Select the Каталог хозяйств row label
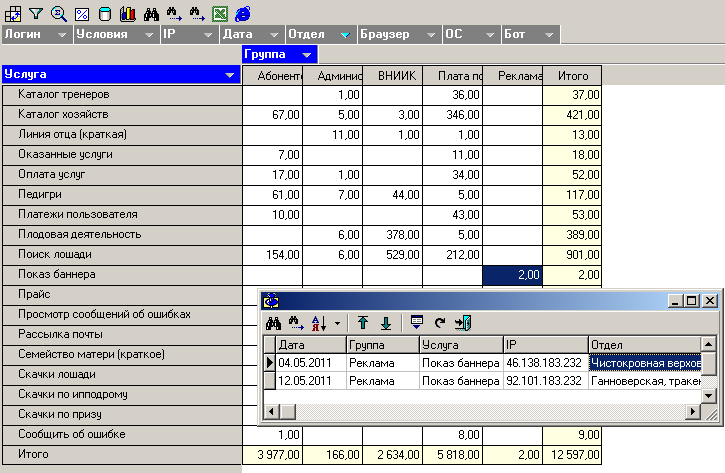 click(x=60, y=114)
